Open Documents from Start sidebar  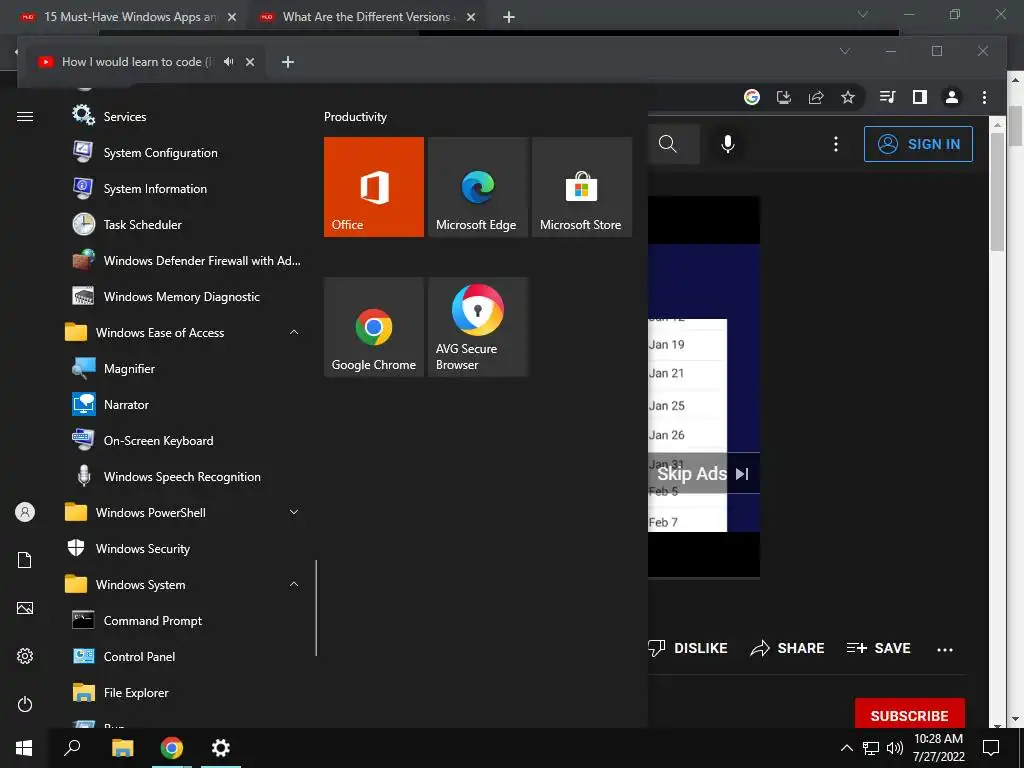coord(25,560)
